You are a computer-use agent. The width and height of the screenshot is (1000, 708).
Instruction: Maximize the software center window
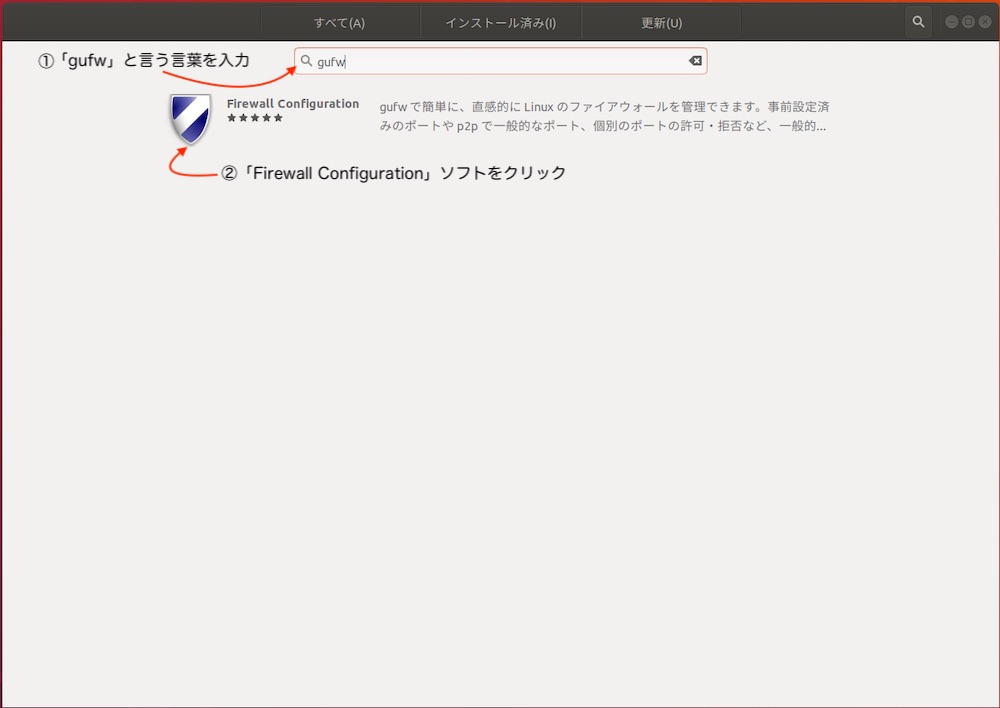[x=968, y=22]
